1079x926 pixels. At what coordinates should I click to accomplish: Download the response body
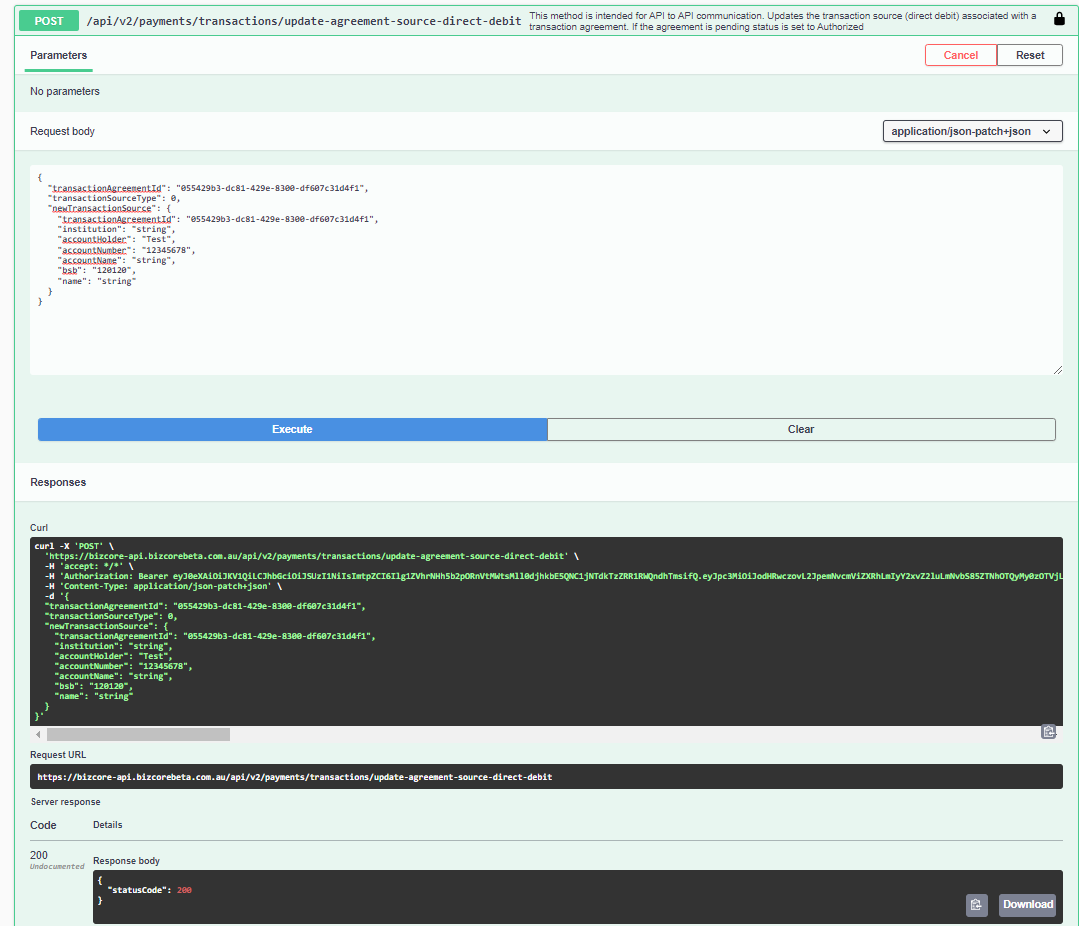pos(1027,905)
